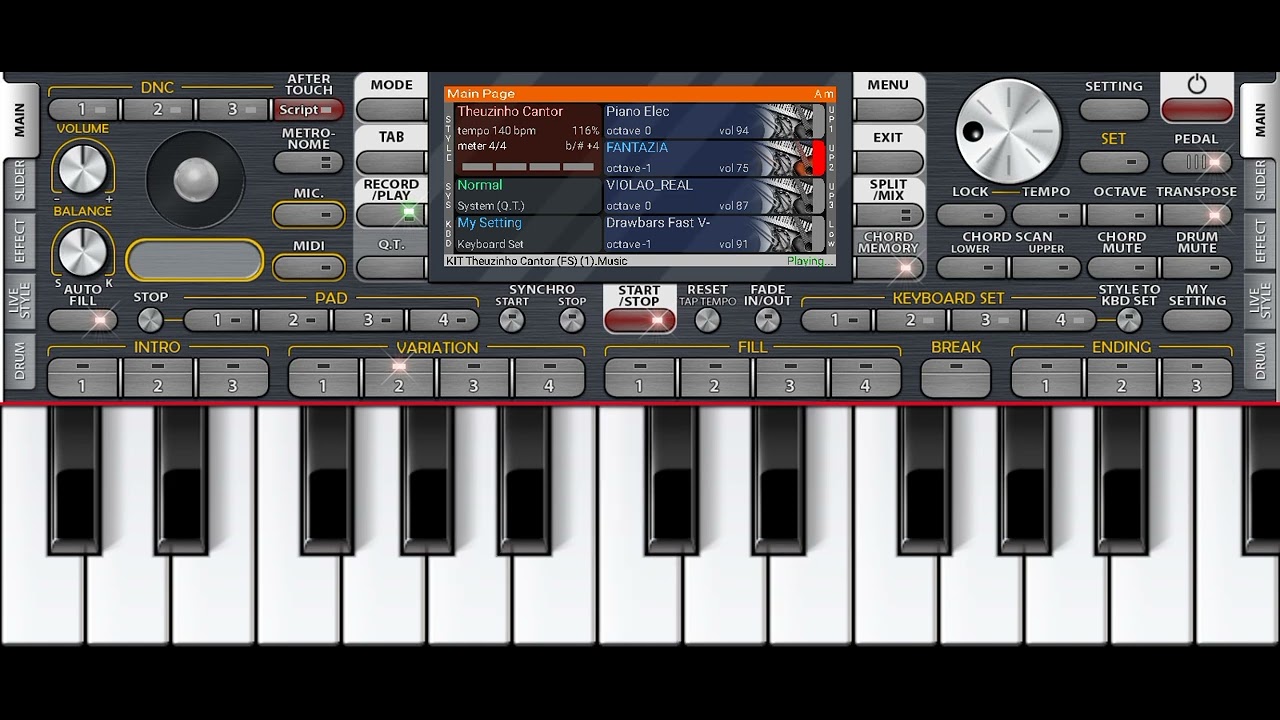This screenshot has width=1280, height=720.
Task: Click the BREAK button
Action: coord(956,378)
